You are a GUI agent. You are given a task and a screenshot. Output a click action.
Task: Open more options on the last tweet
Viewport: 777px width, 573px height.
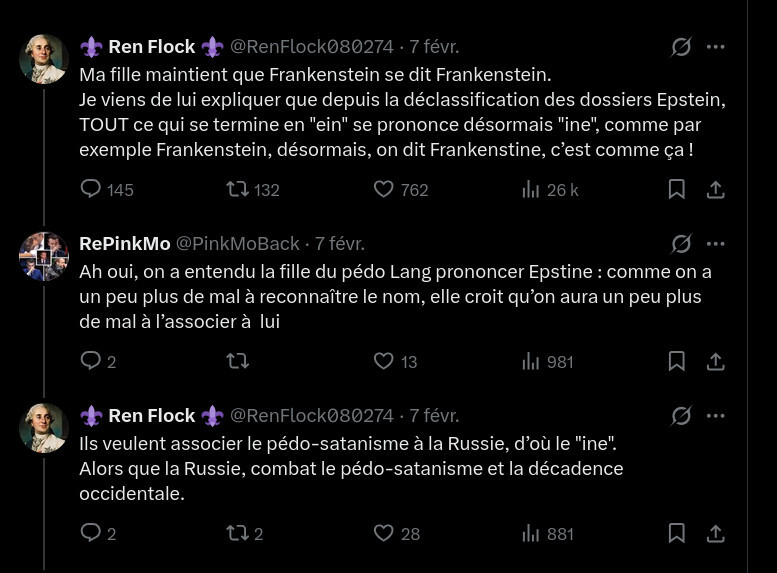point(716,416)
